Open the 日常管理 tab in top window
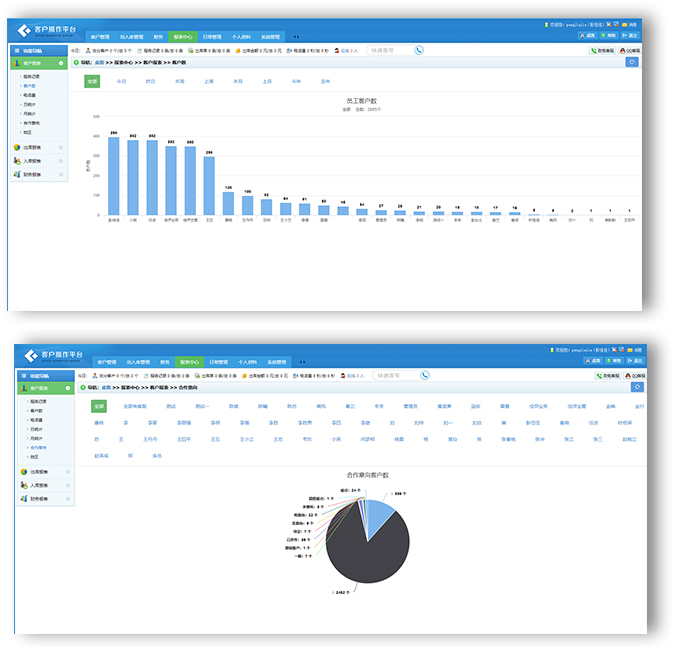The image size is (675, 651). coord(213,36)
